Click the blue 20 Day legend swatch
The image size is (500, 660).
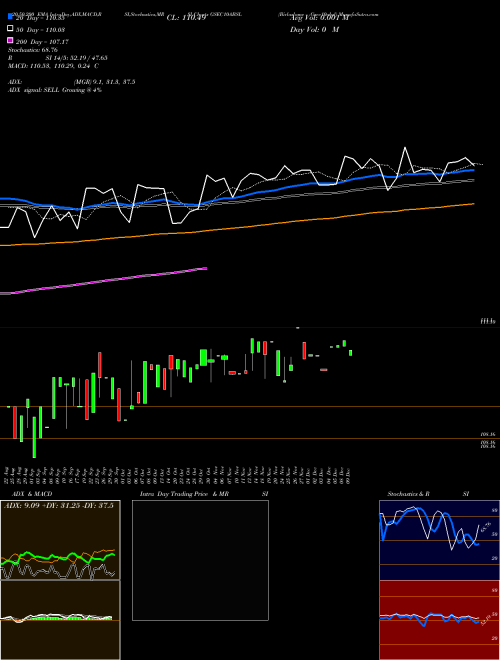coord(11,16)
